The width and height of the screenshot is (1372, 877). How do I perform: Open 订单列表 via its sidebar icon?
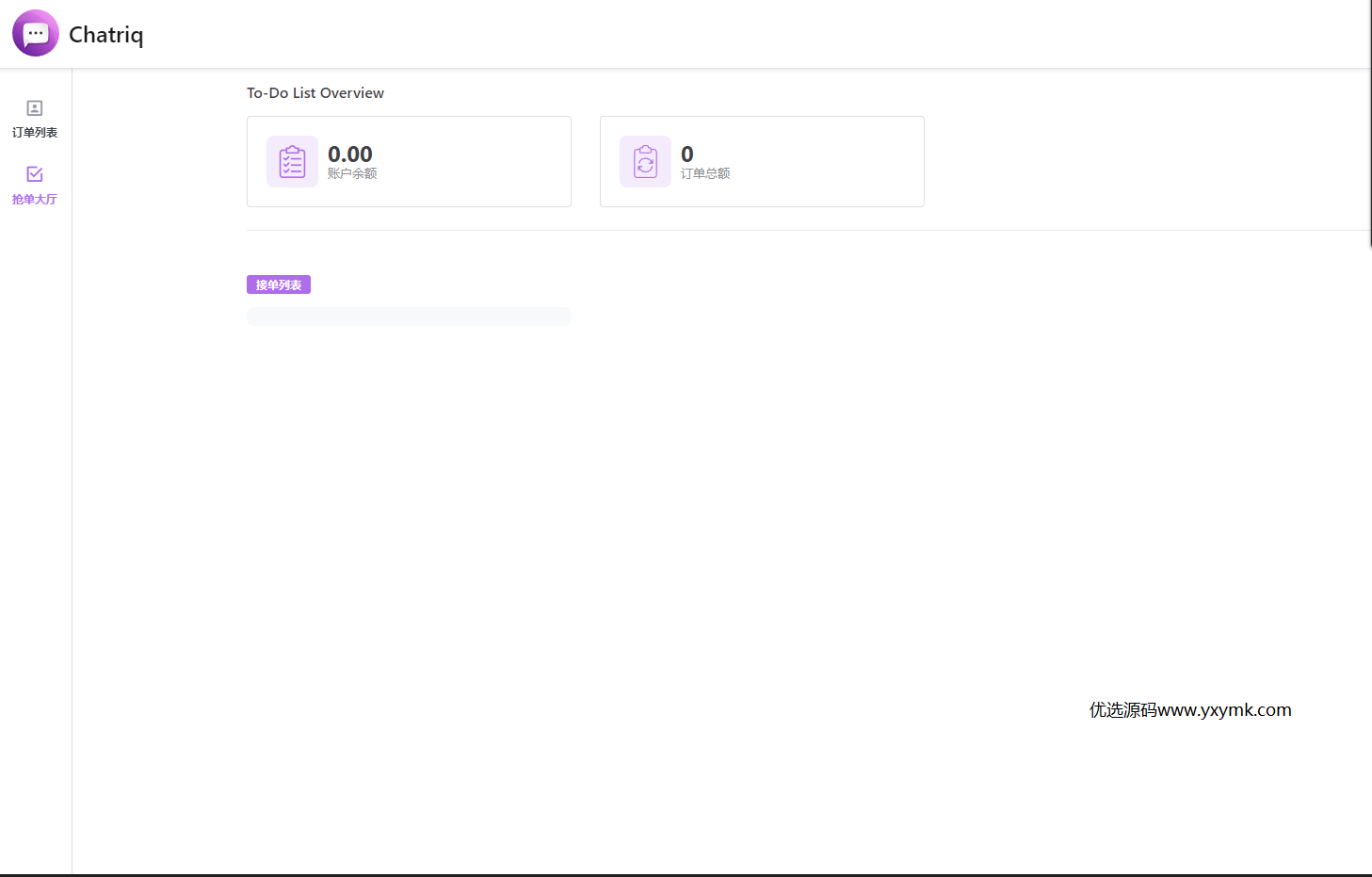point(35,108)
